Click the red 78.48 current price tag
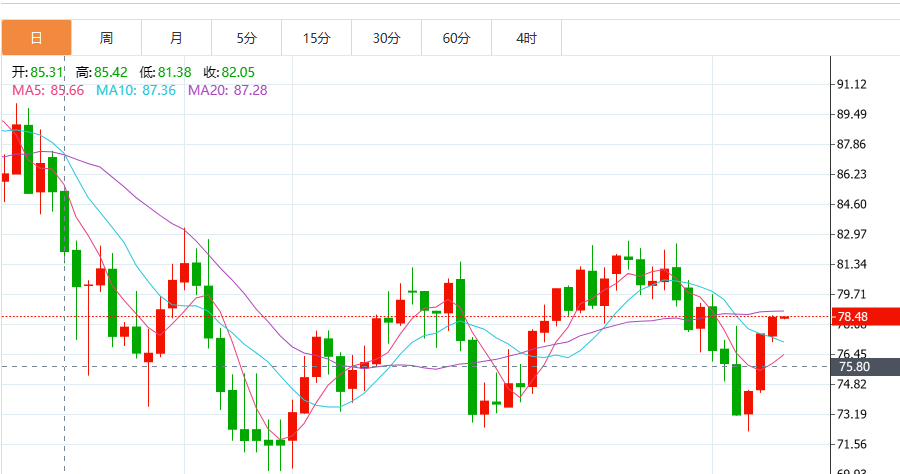The image size is (900, 474). click(x=853, y=317)
